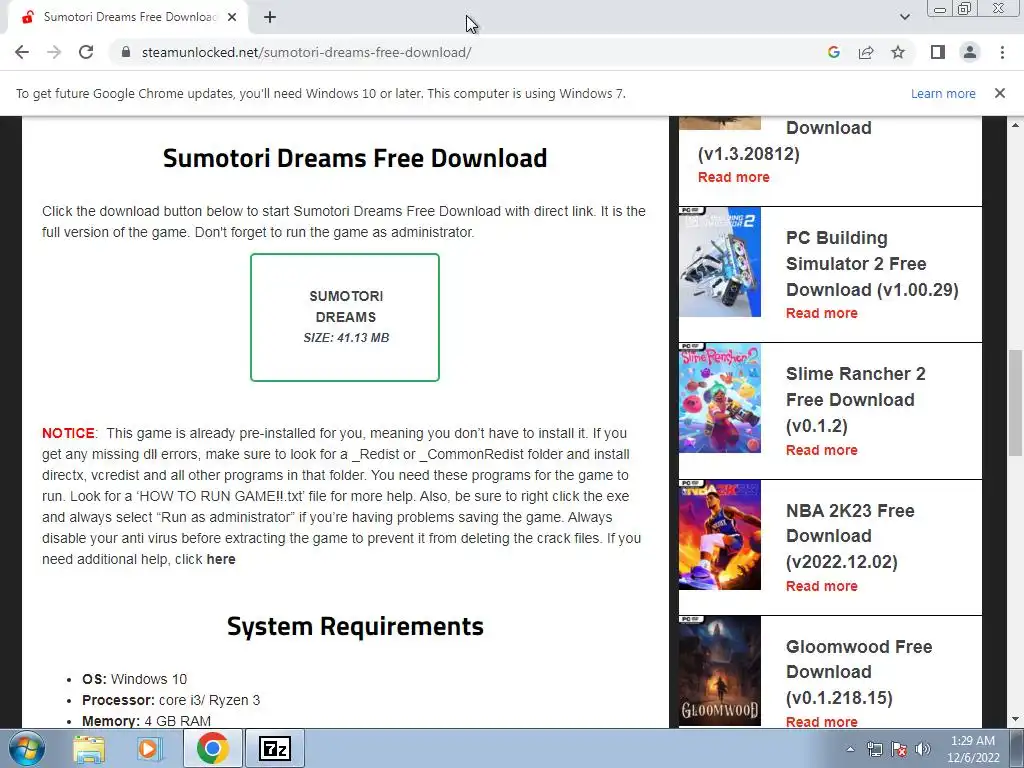Open the Chrome profile avatar

(970, 52)
